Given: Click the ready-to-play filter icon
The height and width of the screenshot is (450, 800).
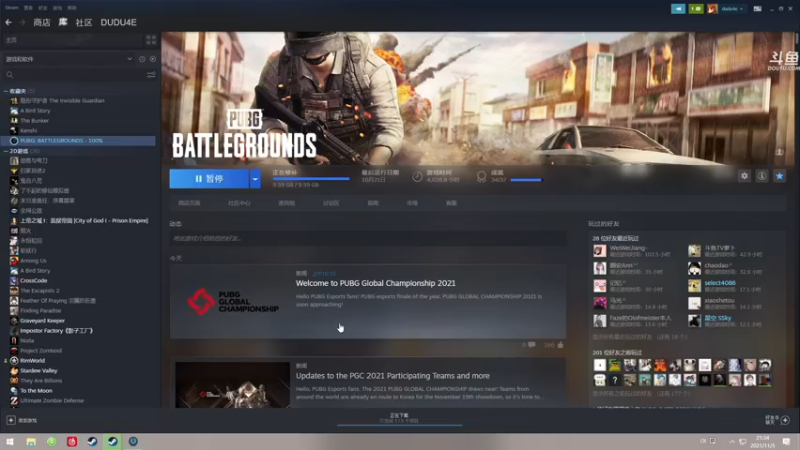Looking at the screenshot, I should click(x=153, y=59).
